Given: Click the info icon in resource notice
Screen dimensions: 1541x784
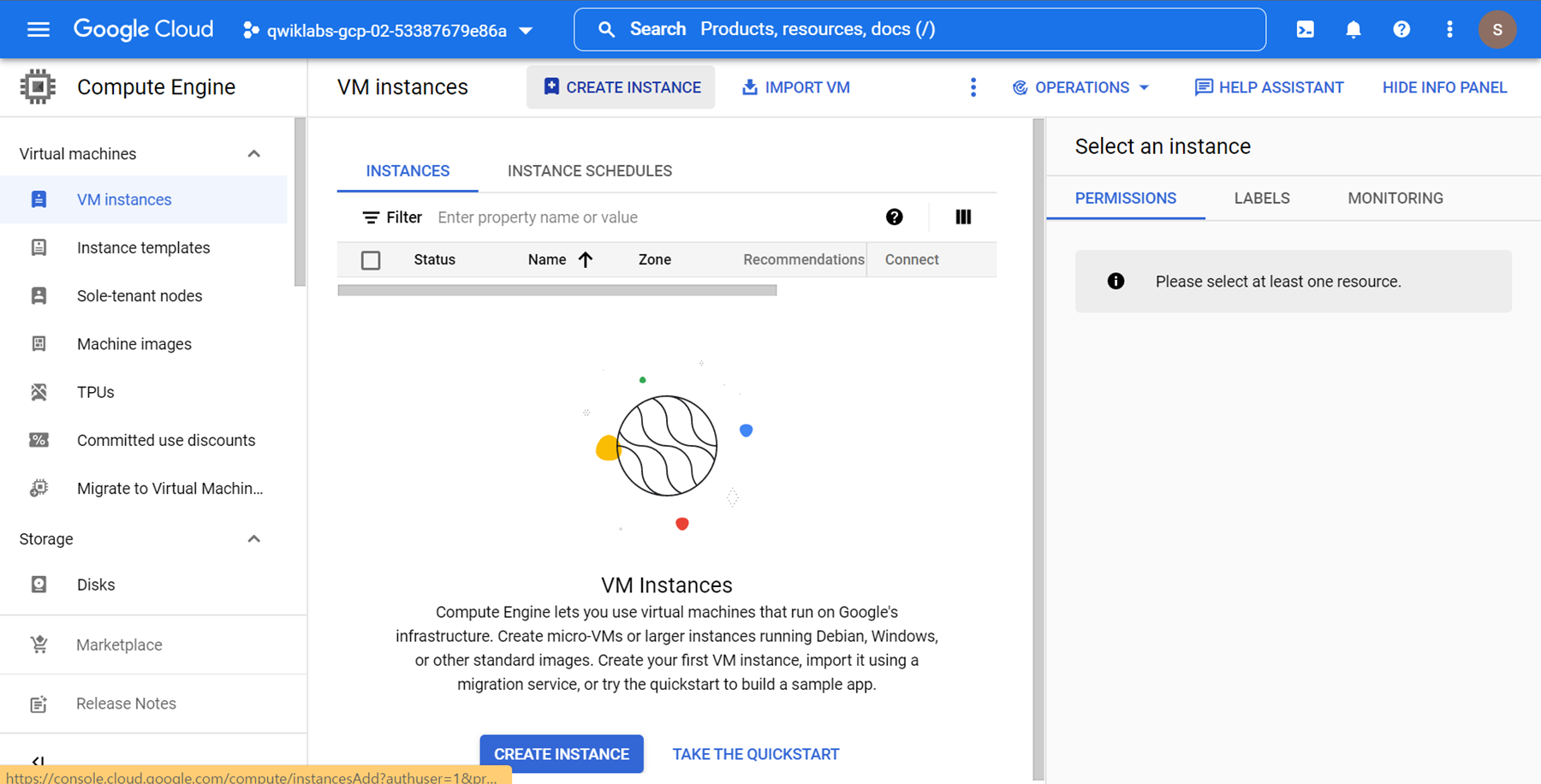Looking at the screenshot, I should tap(1116, 282).
